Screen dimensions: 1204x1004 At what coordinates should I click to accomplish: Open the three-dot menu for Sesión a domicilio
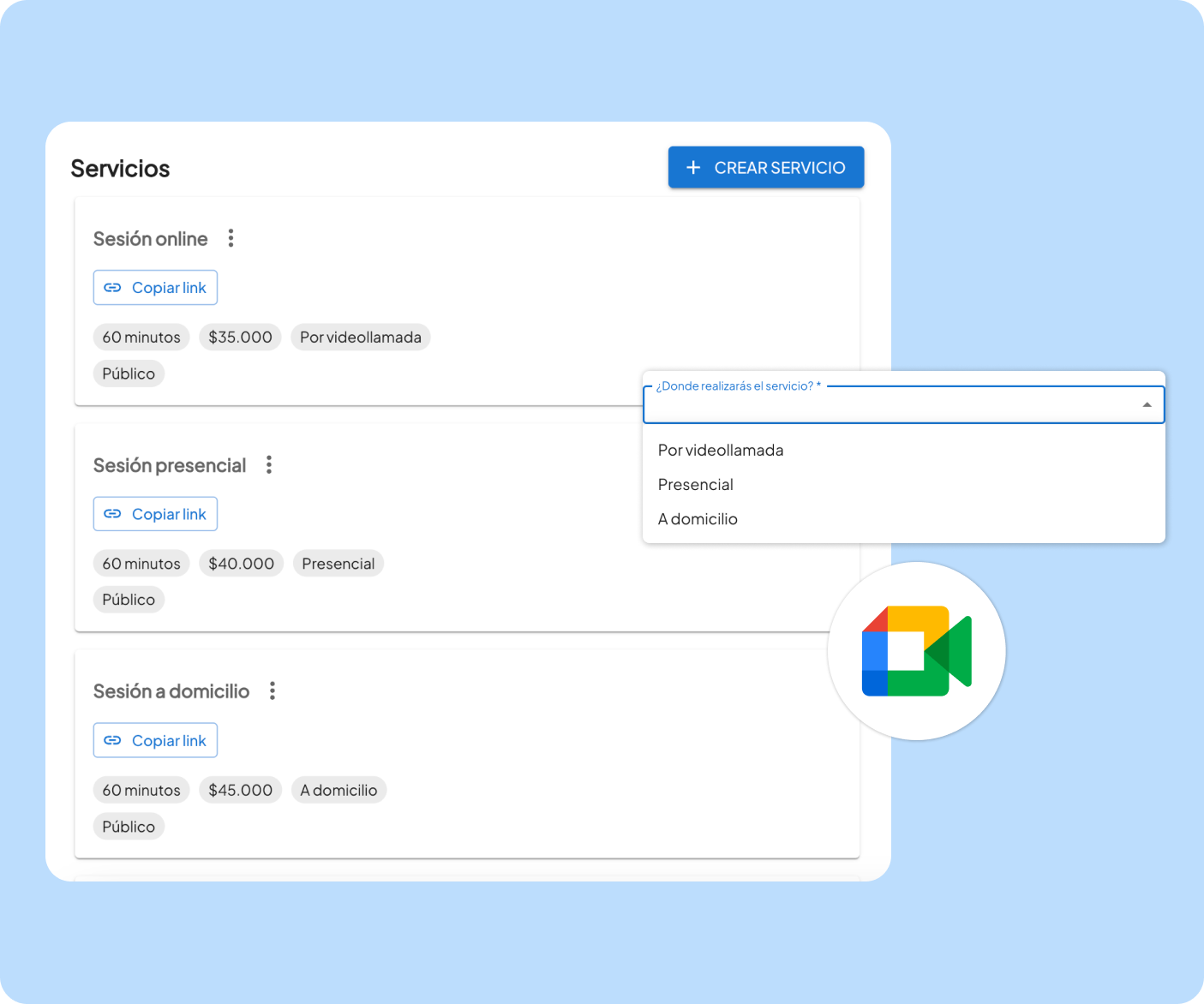(272, 690)
